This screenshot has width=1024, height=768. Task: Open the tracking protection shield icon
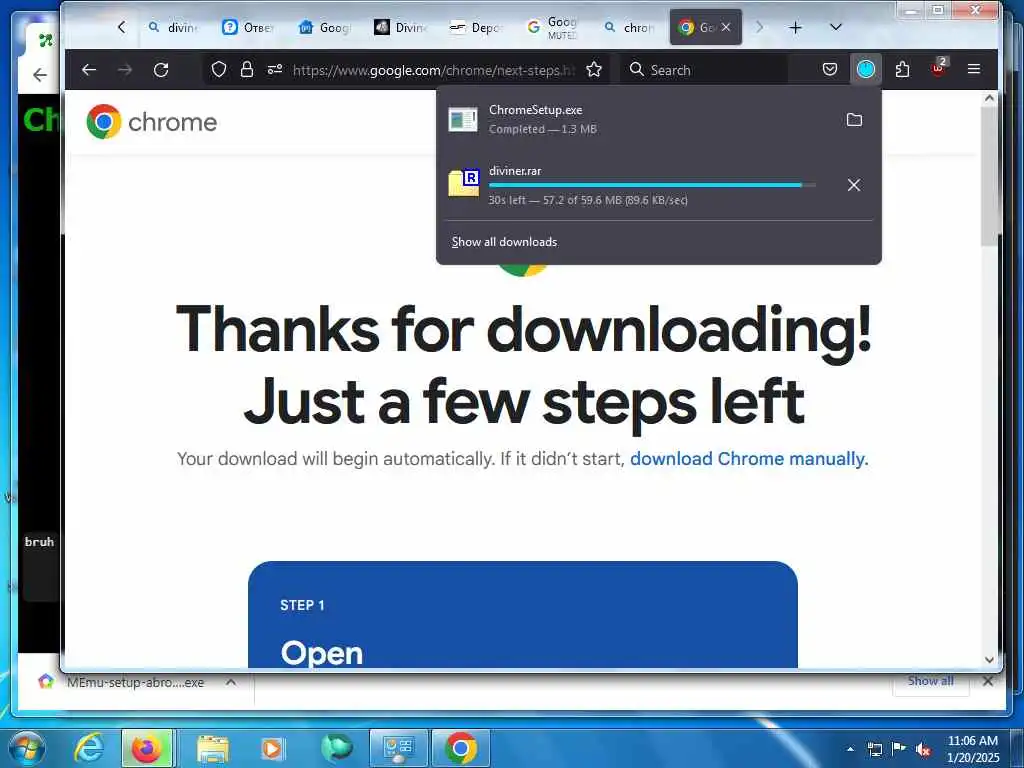point(219,69)
